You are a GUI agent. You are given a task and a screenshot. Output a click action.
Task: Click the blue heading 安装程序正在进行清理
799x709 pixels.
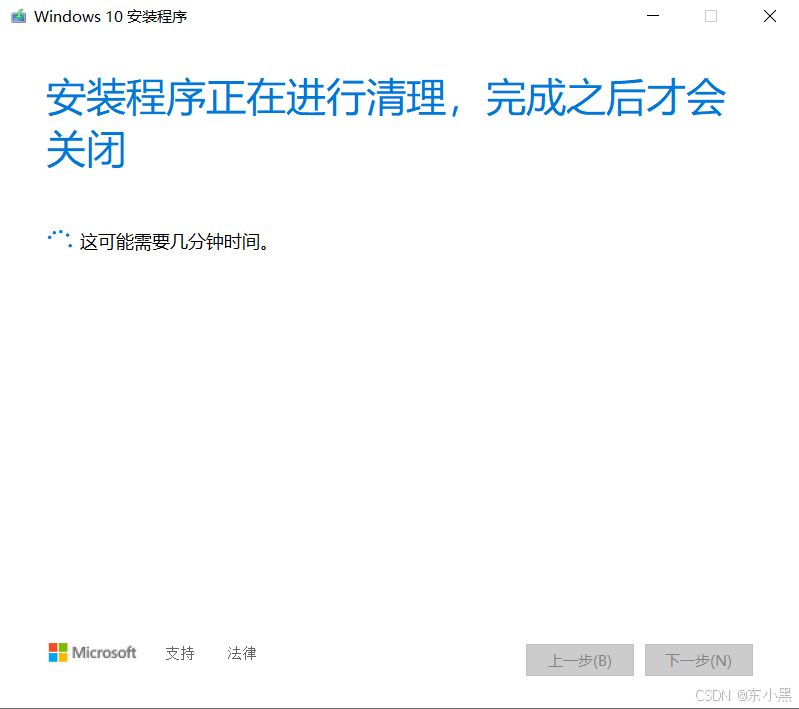tap(247, 98)
